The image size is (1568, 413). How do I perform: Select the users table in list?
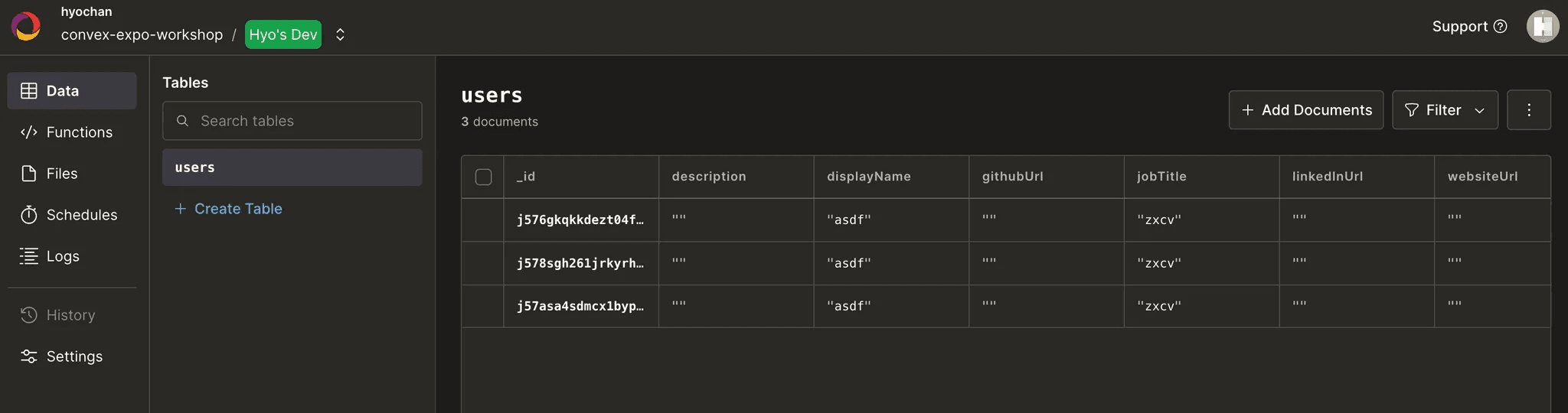coord(292,167)
